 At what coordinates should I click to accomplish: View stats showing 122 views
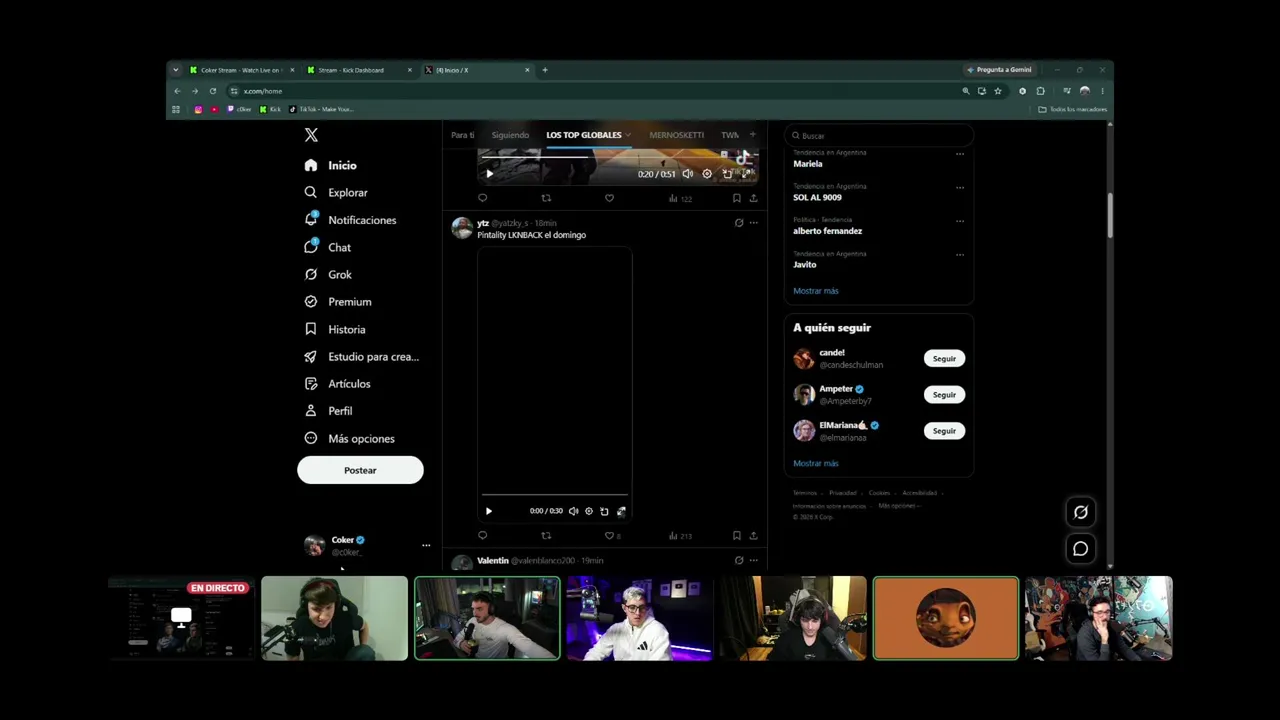pos(681,198)
